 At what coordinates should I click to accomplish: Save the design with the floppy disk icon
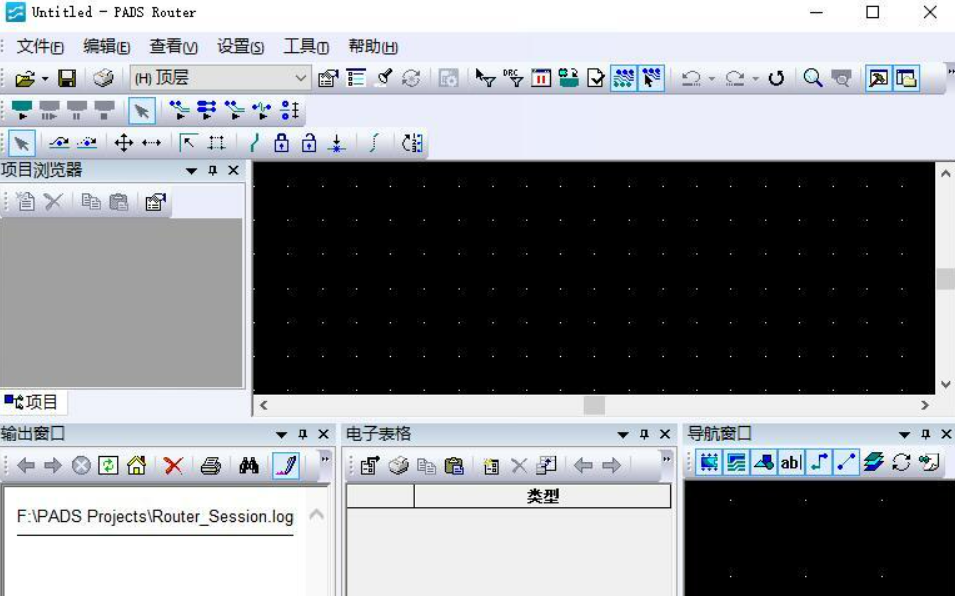(67, 79)
